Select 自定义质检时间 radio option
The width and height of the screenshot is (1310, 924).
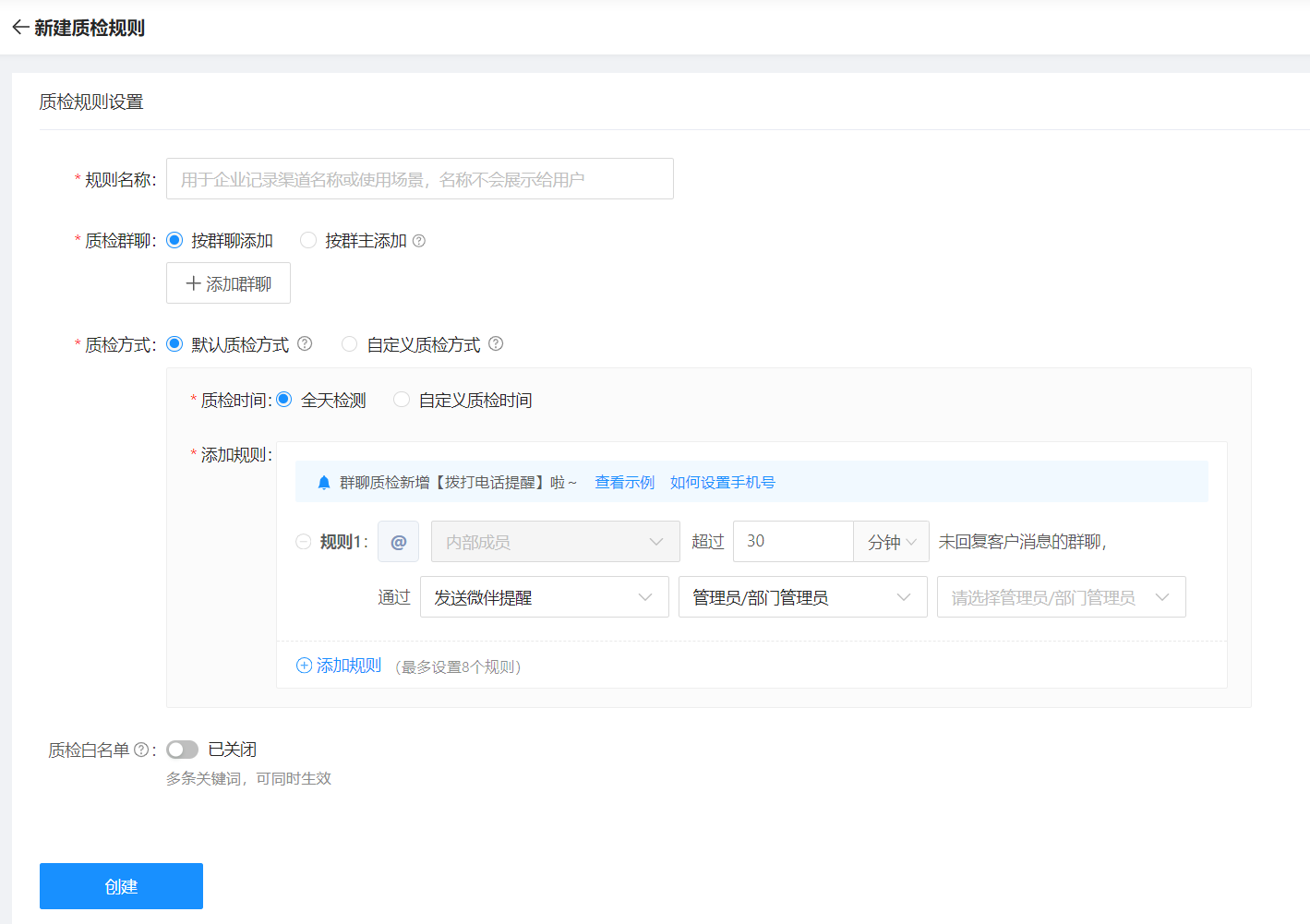402,399
